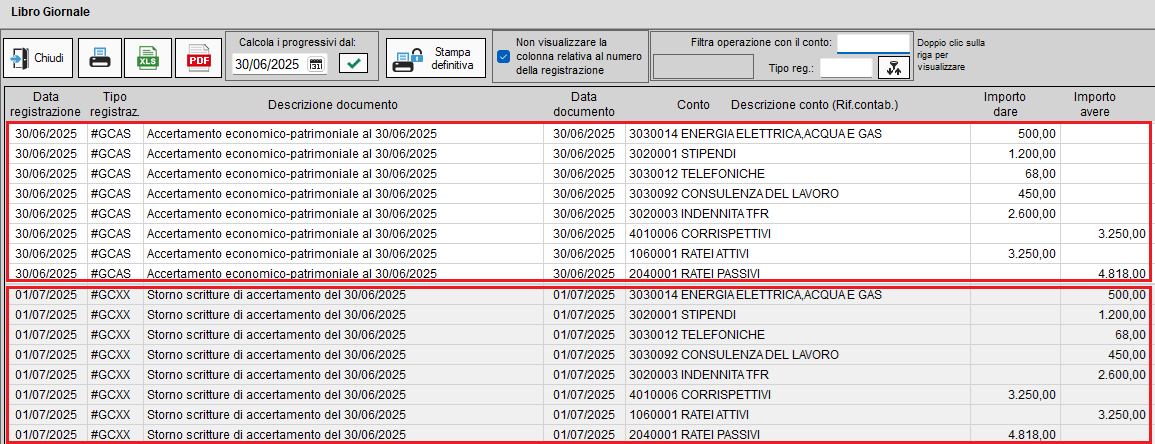Click the Chiudi button
Image resolution: width=1155 pixels, height=444 pixels.
tap(38, 59)
